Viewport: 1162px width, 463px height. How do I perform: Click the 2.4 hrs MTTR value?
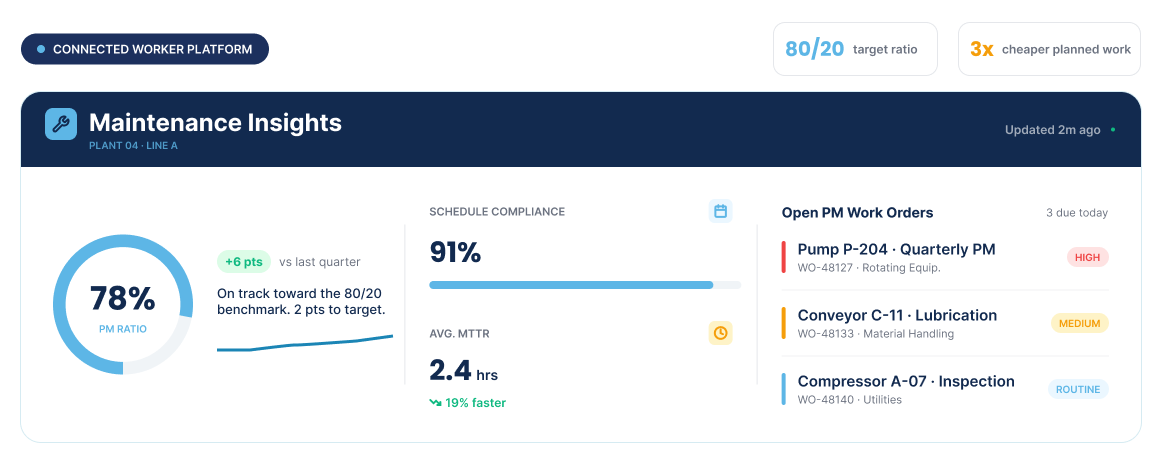tap(463, 370)
